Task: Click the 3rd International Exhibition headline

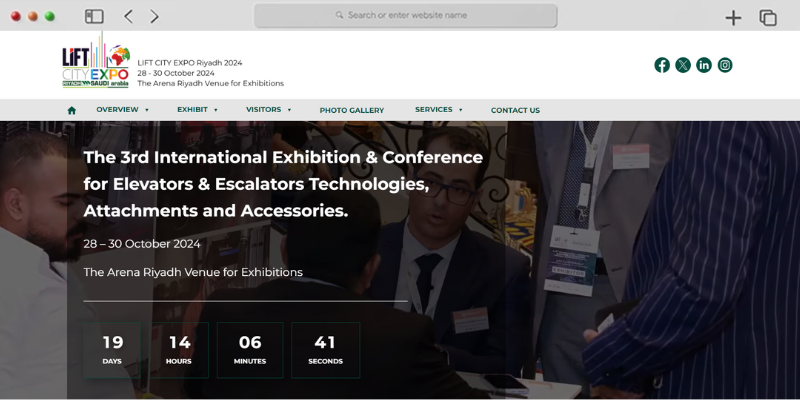Action: pyautogui.click(x=283, y=184)
